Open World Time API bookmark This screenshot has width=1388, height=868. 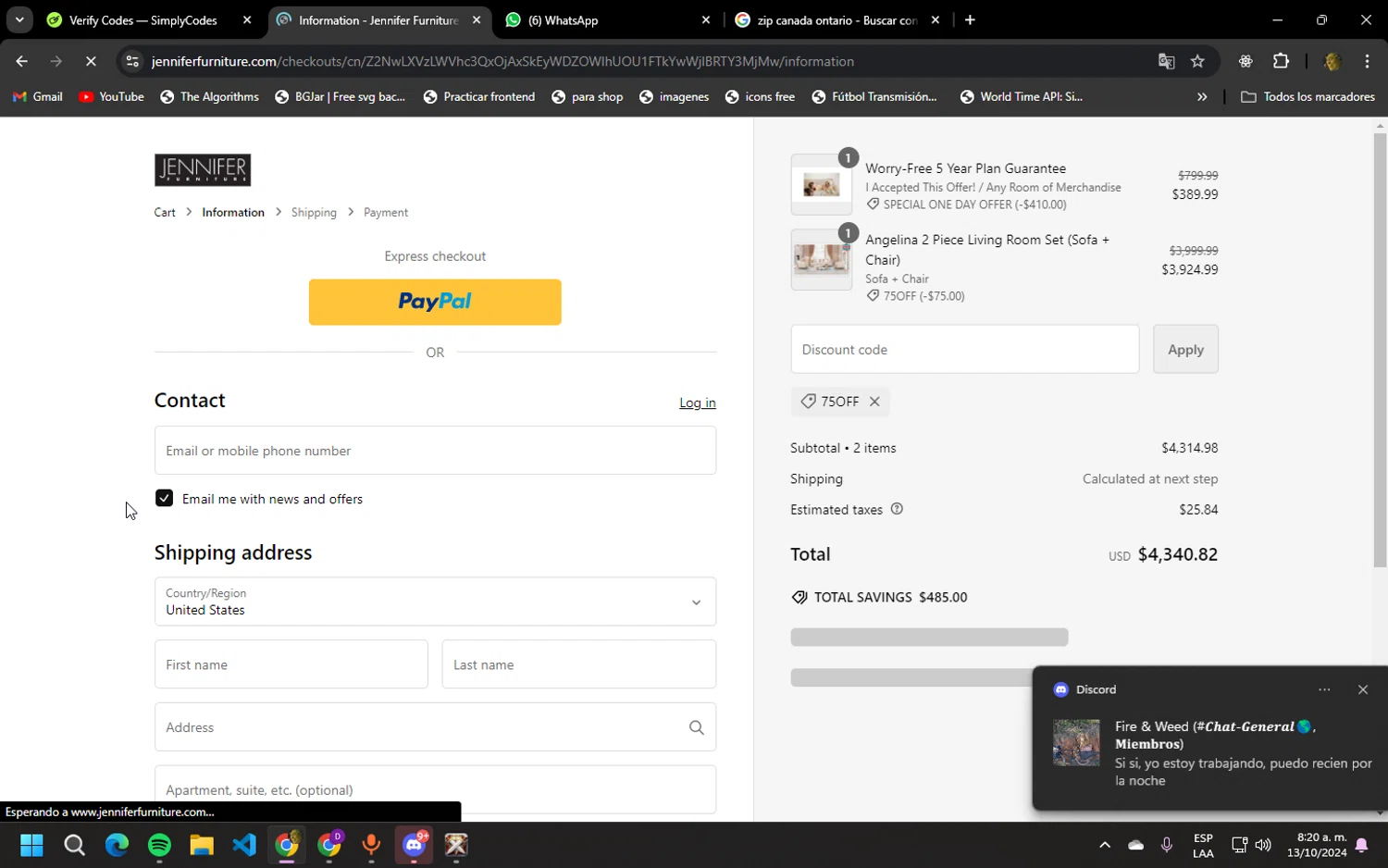click(1022, 96)
